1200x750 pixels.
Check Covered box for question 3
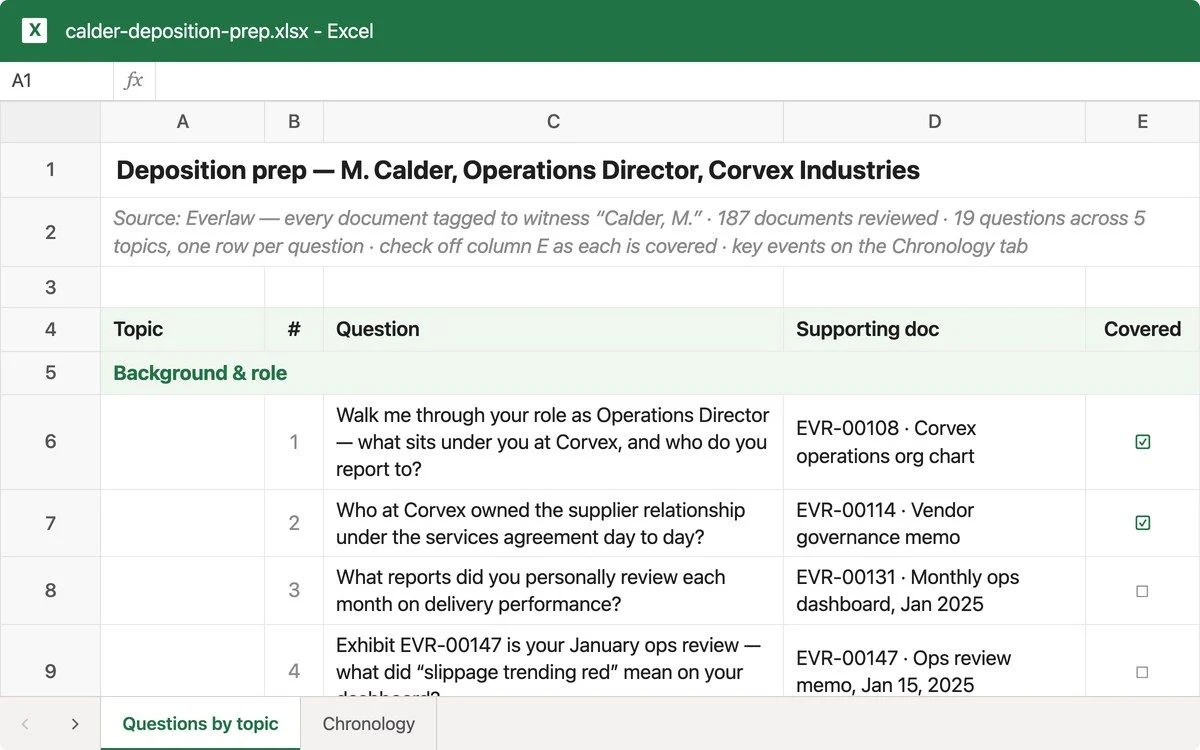(1143, 591)
